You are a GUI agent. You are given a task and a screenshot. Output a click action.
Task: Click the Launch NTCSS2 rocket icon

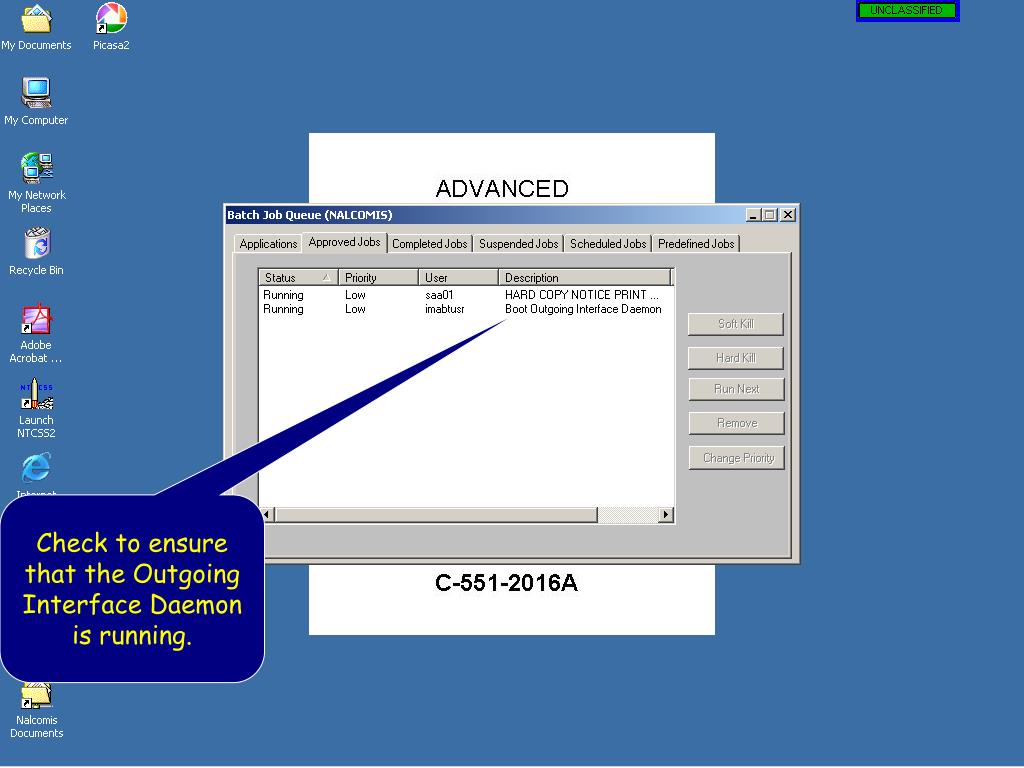point(36,394)
